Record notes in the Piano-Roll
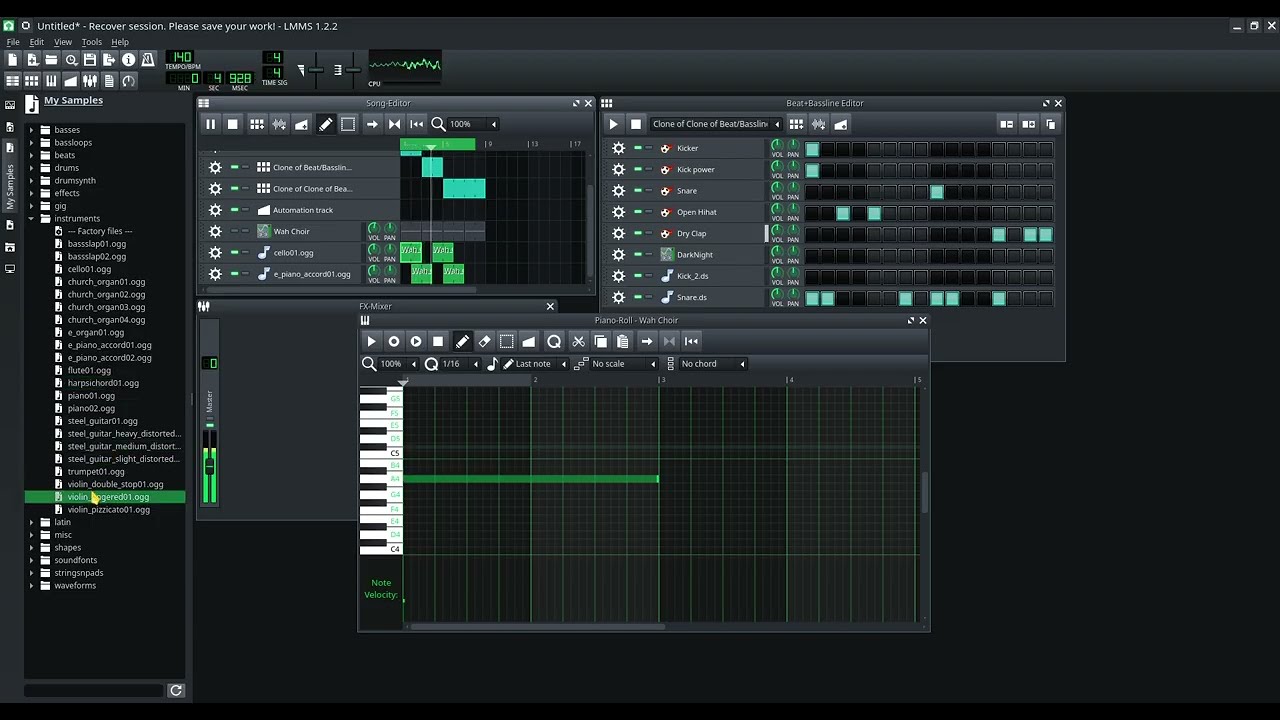 (394, 341)
